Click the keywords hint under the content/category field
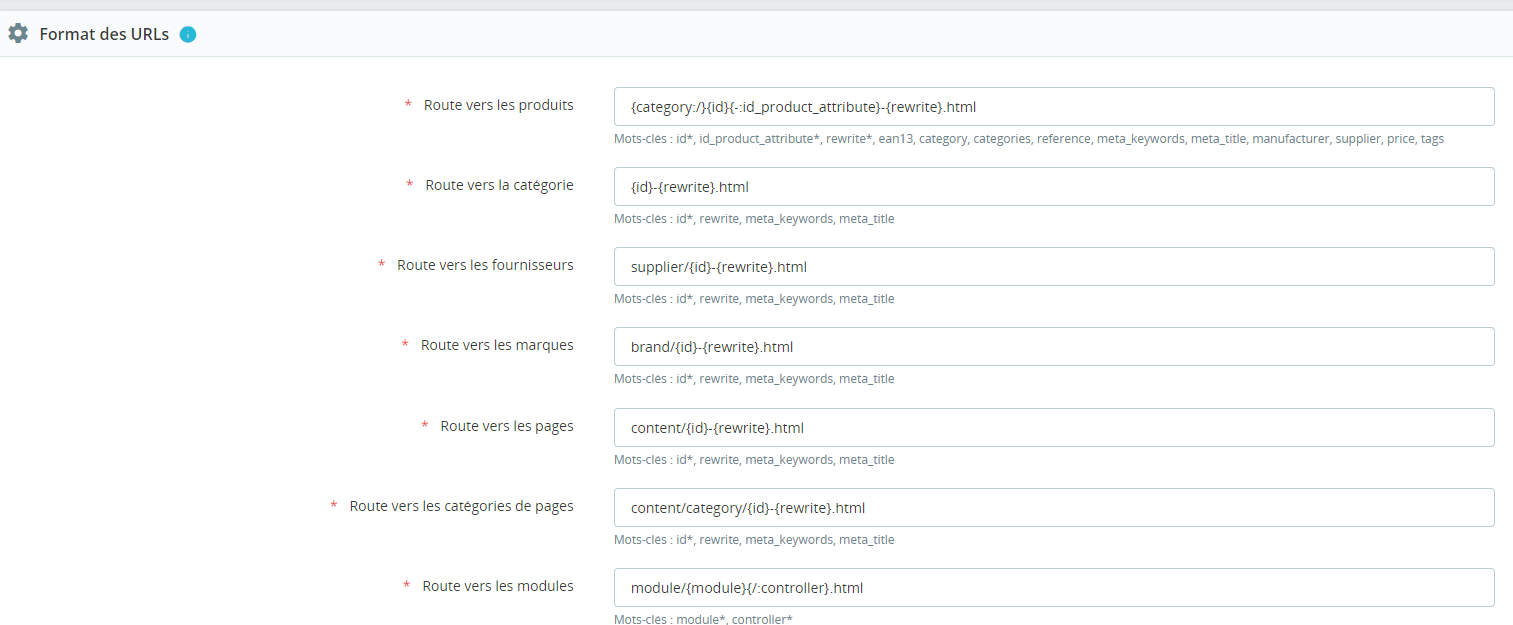 (754, 540)
